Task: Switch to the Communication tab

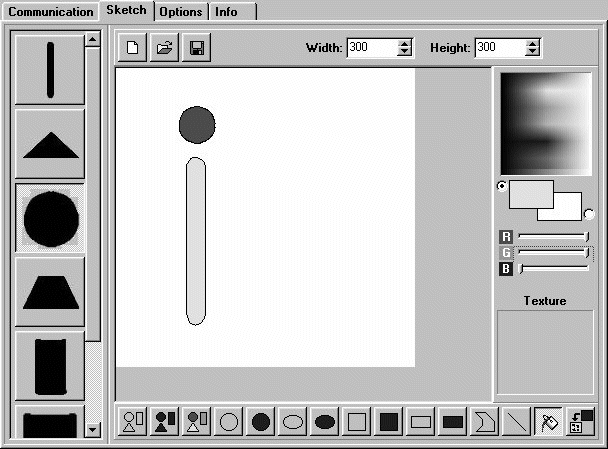Action: 51,12
